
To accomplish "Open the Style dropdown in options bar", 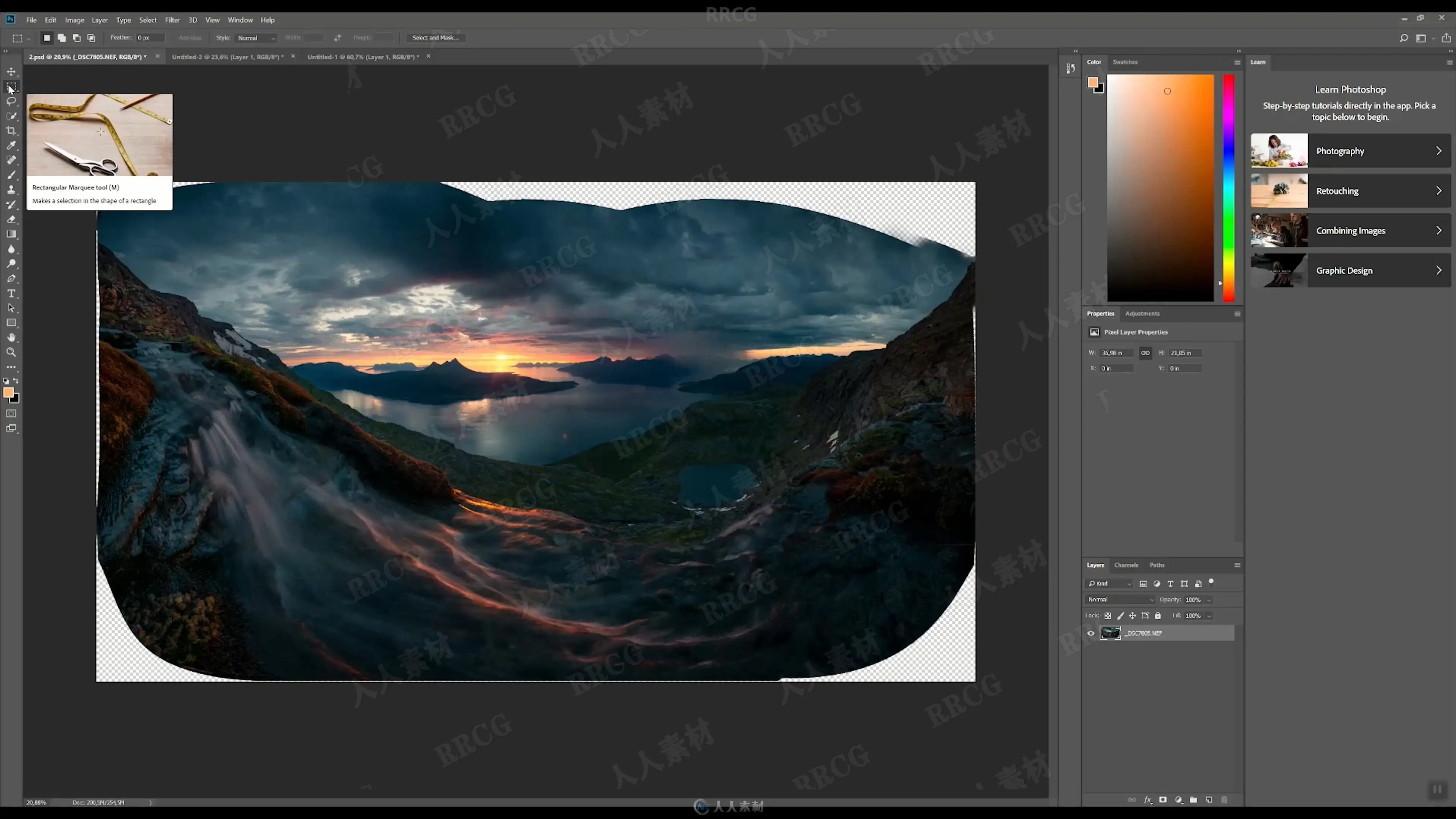I will [x=256, y=38].
